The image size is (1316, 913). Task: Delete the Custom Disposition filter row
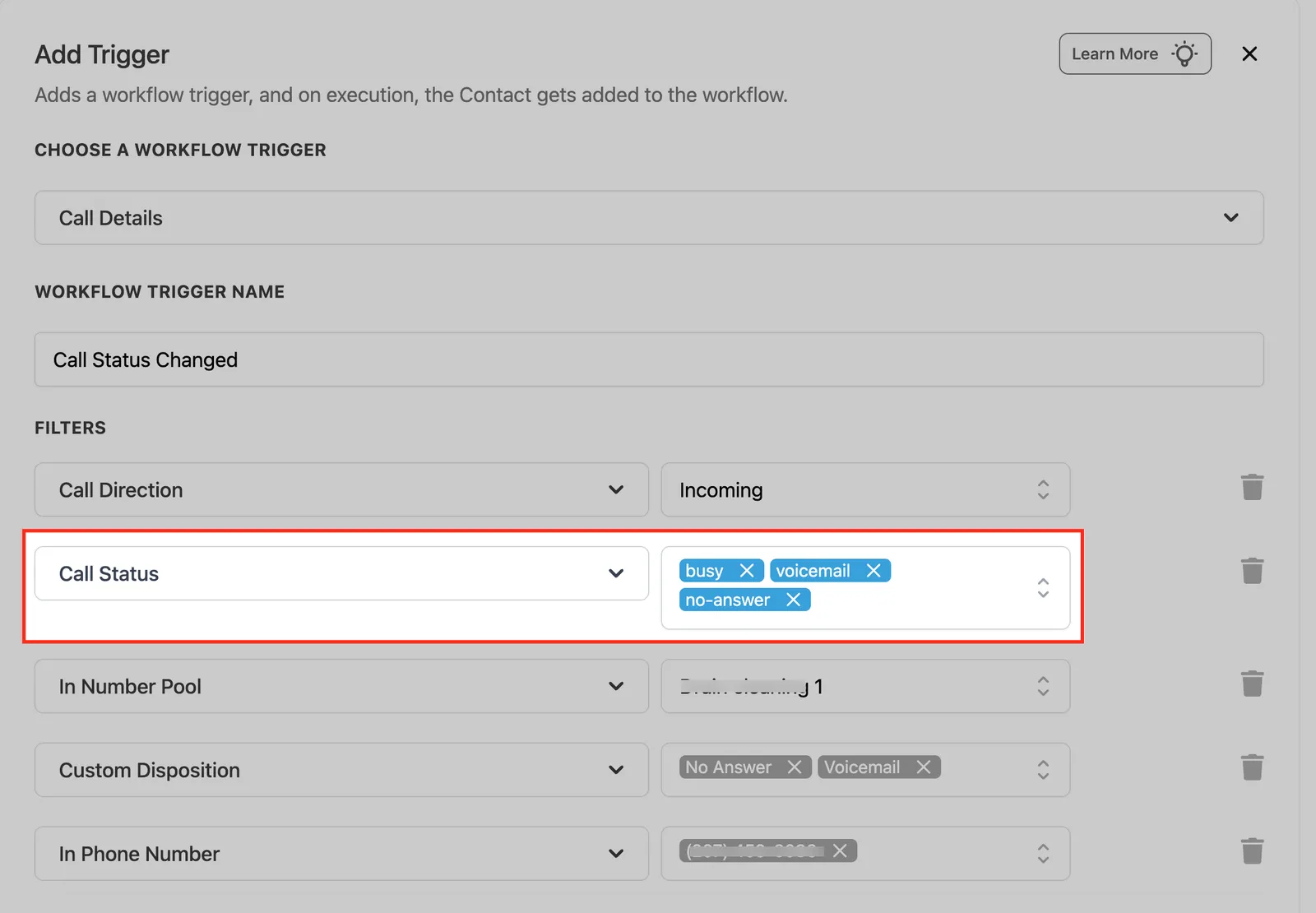click(1252, 767)
